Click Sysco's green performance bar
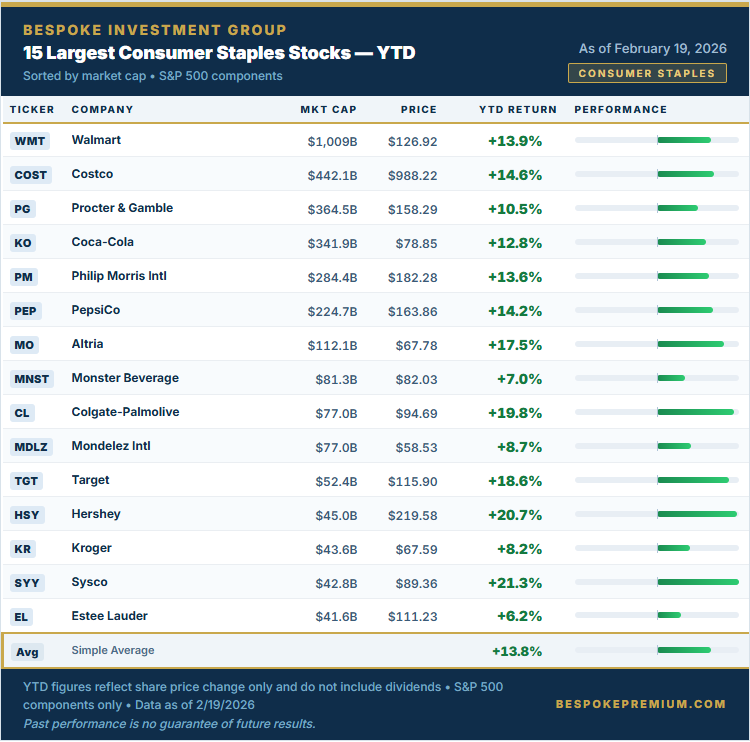Screen dimensions: 750x742 697,582
